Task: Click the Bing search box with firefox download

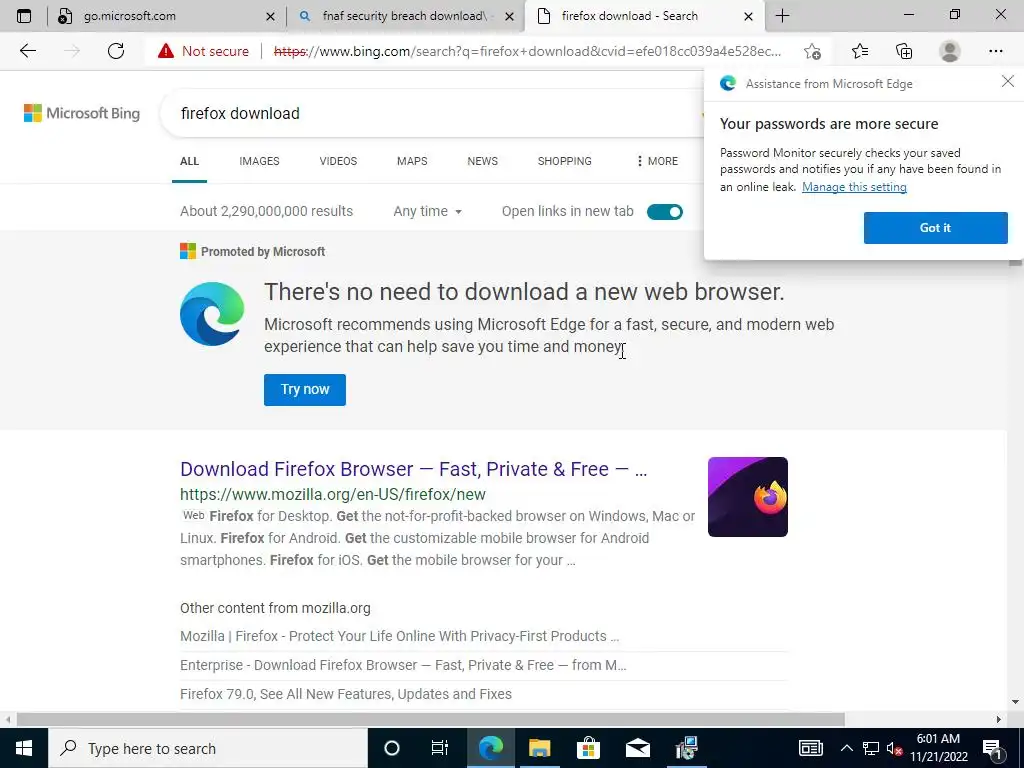Action: (x=431, y=114)
